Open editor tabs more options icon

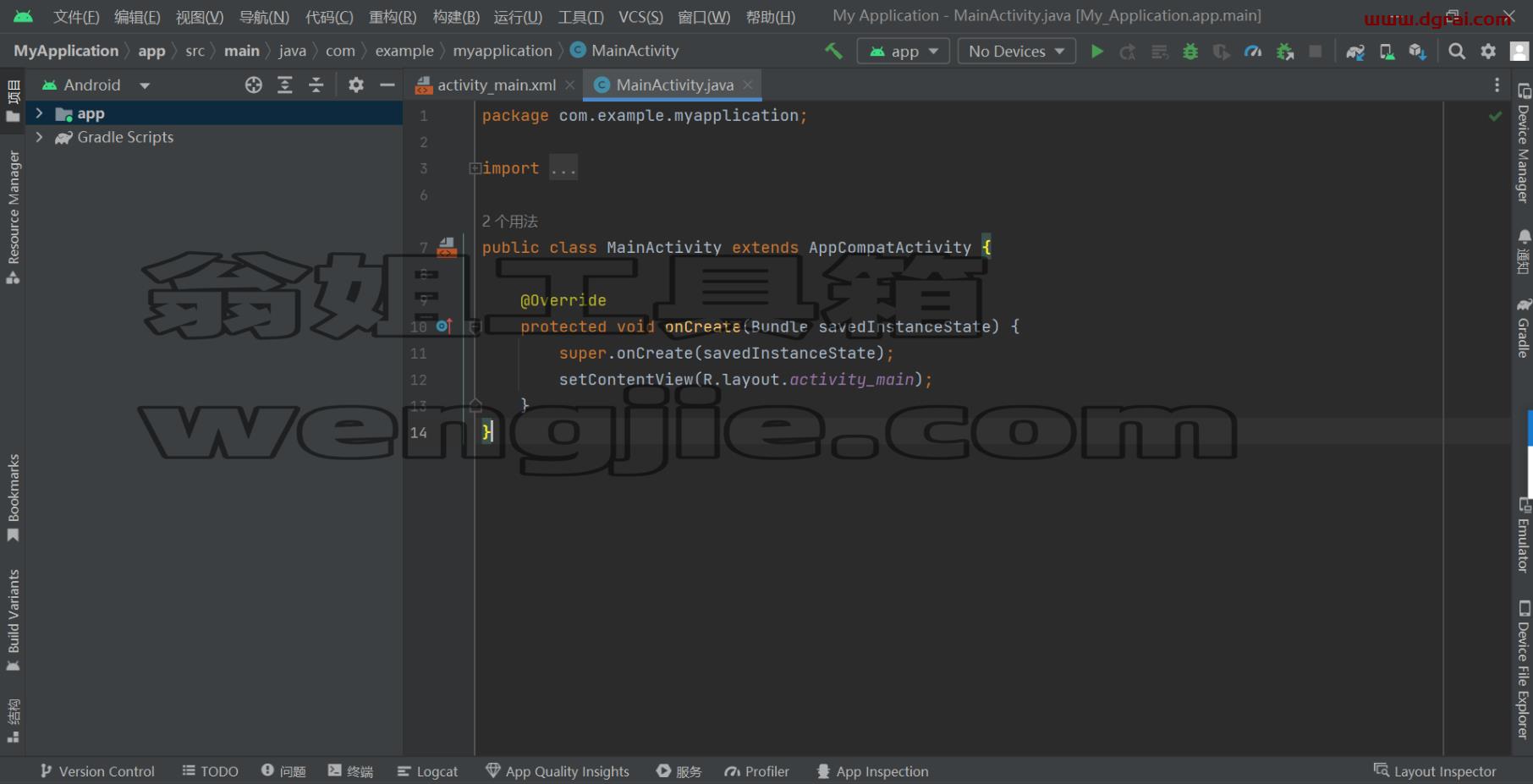click(1497, 85)
